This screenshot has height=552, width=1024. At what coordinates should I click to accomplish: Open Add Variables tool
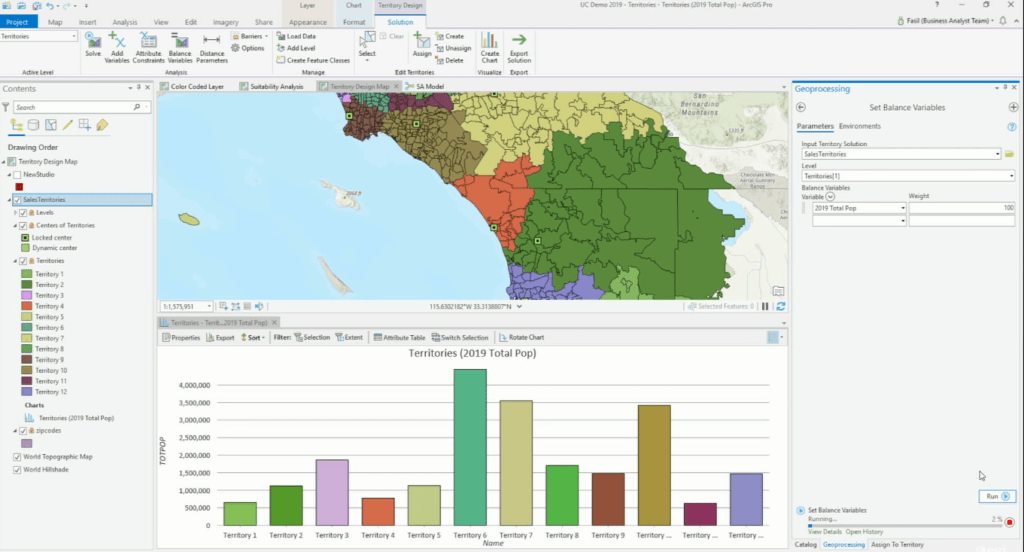[117, 48]
